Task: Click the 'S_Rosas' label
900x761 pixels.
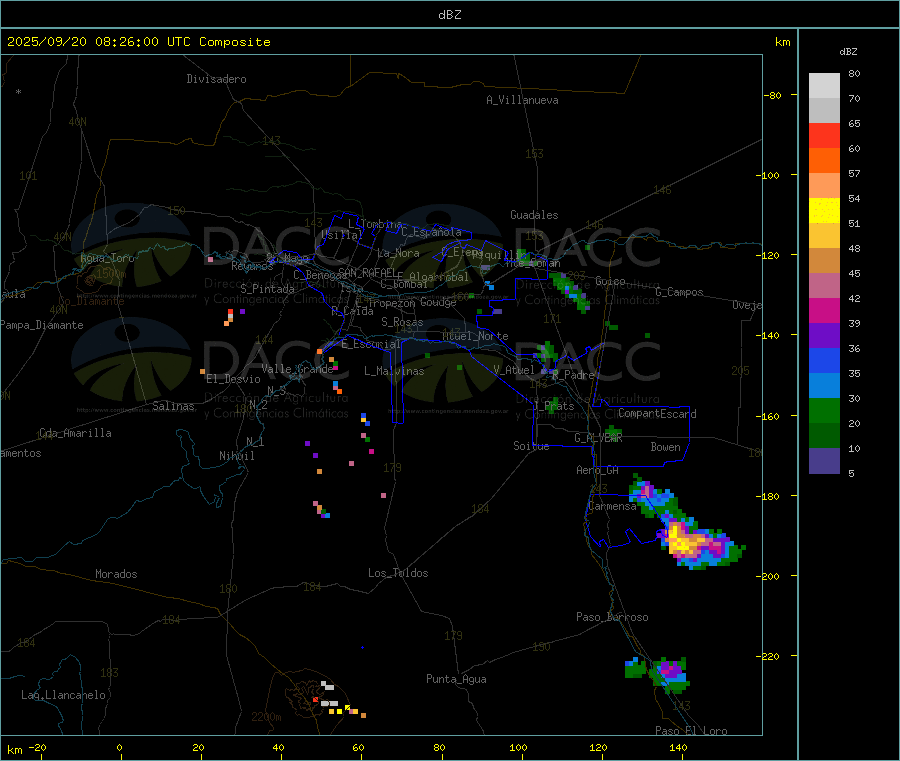Action: coord(402,322)
